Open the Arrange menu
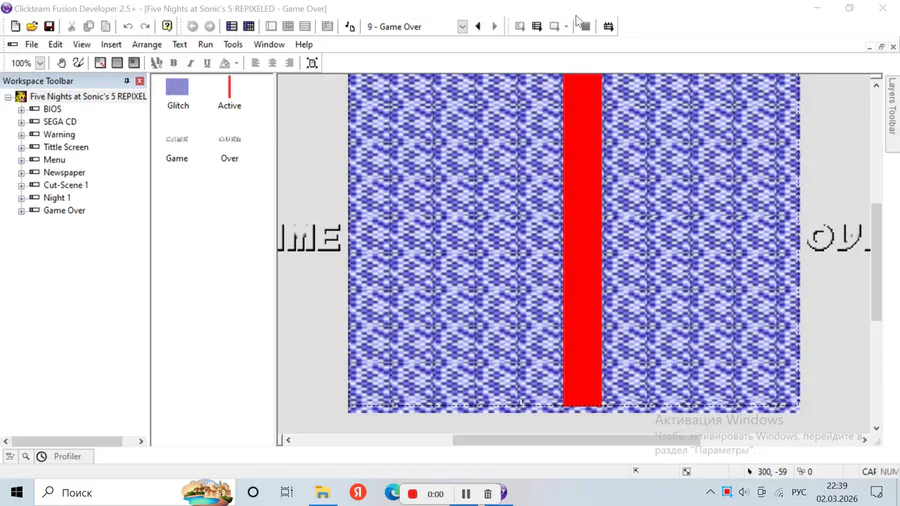Viewport: 900px width, 506px height. (147, 44)
